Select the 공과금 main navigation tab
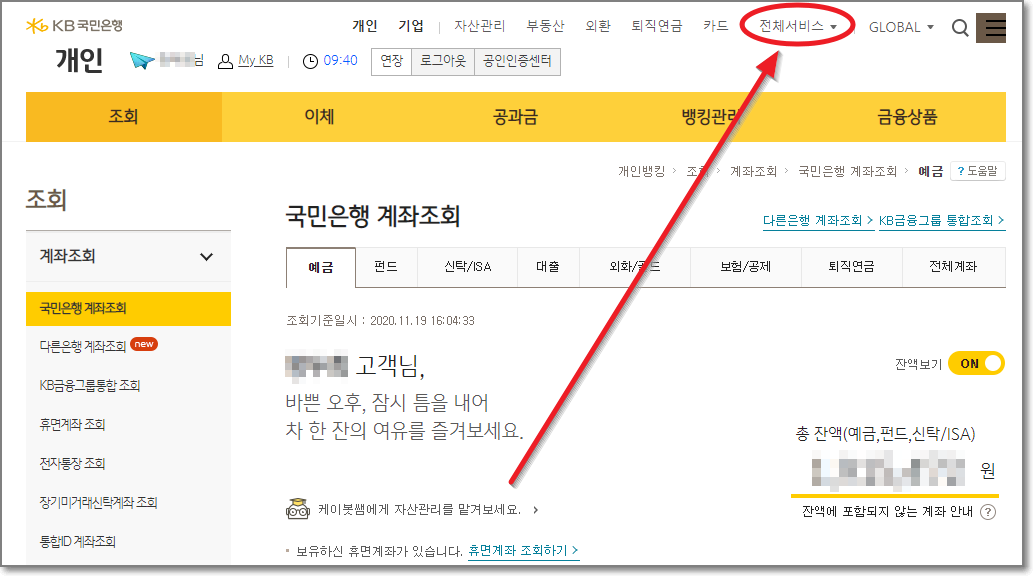The height and width of the screenshot is (576, 1033). [x=516, y=117]
